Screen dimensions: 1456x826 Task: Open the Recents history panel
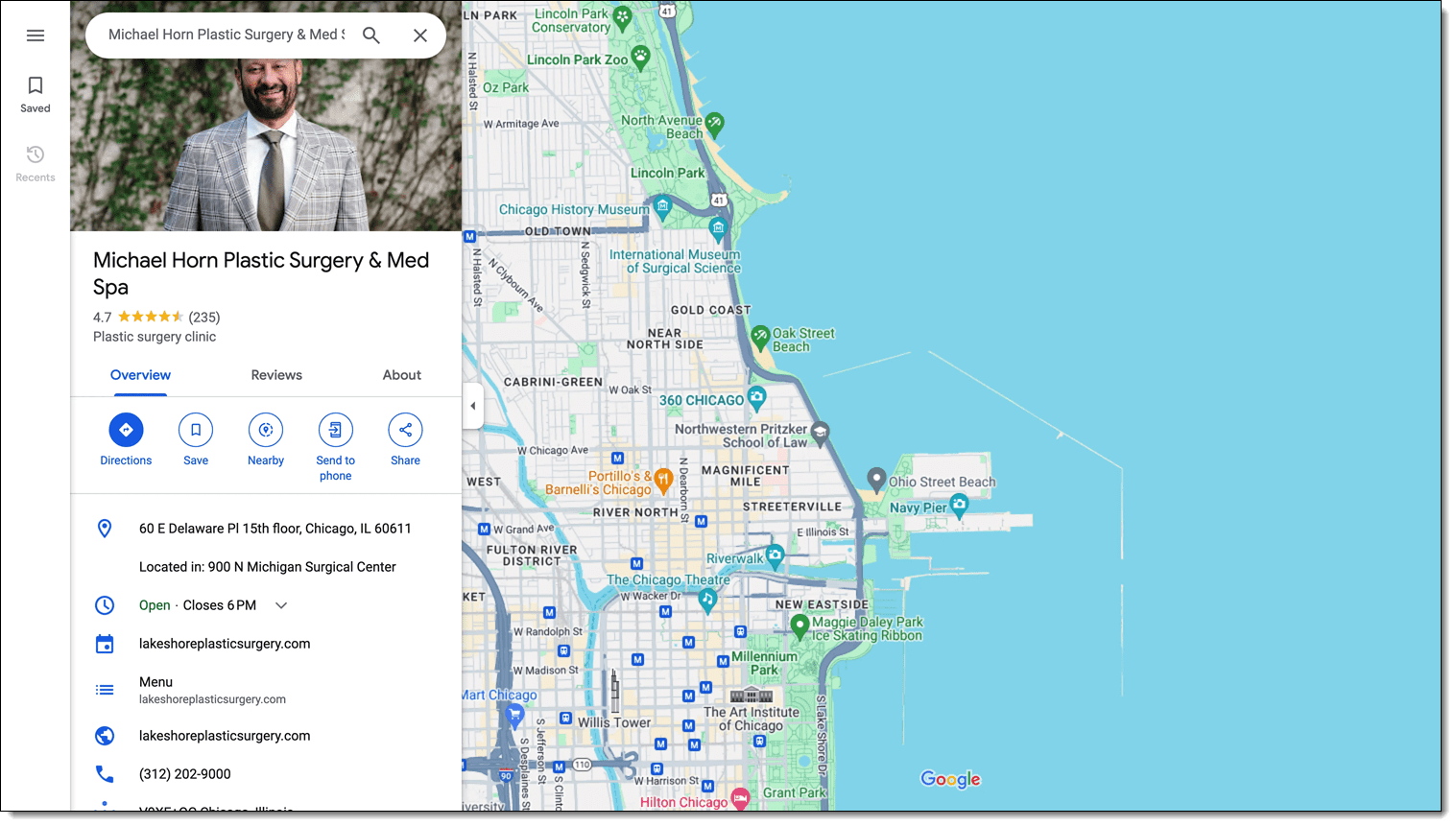[36, 163]
